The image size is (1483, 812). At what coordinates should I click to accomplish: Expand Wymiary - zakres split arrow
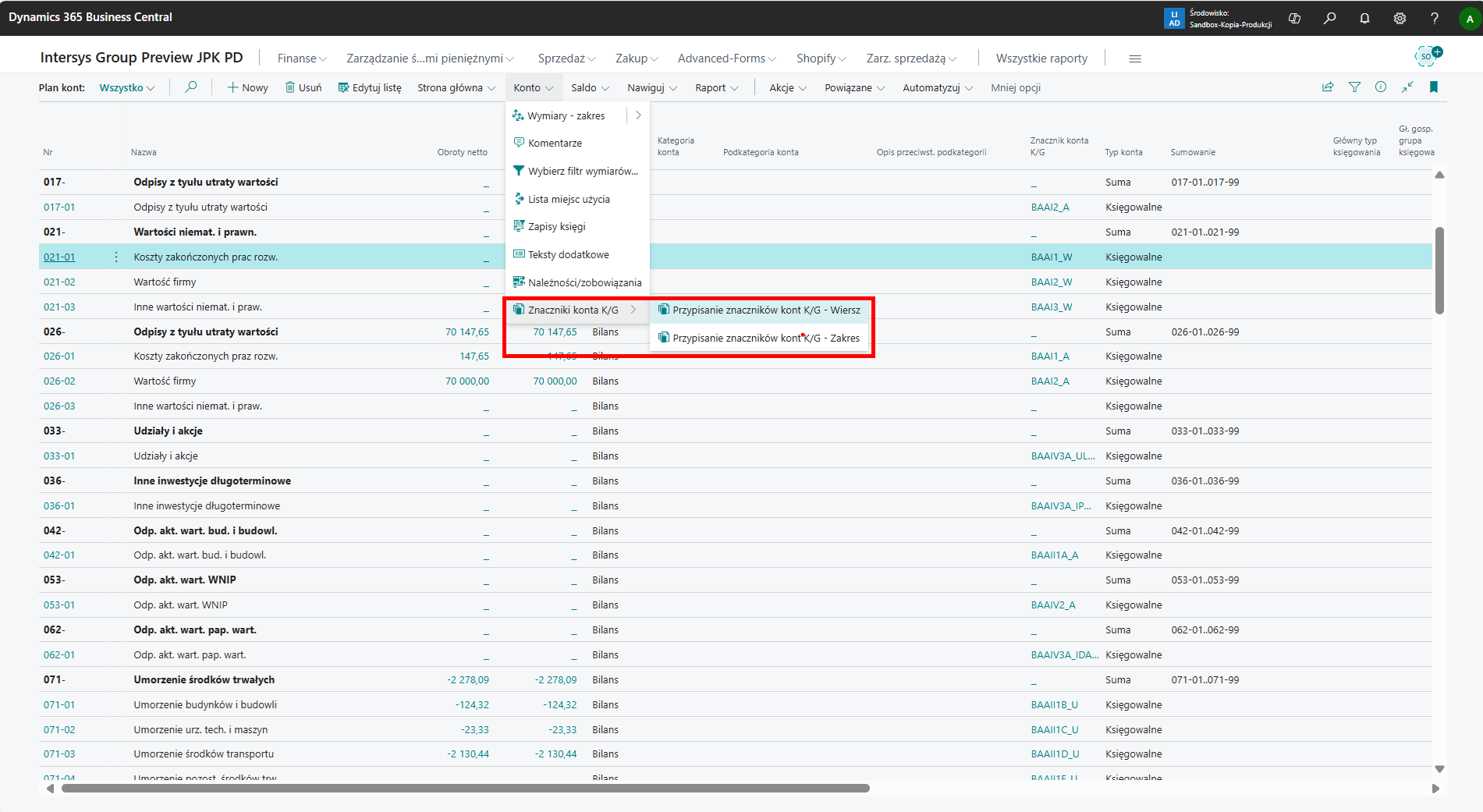(638, 115)
